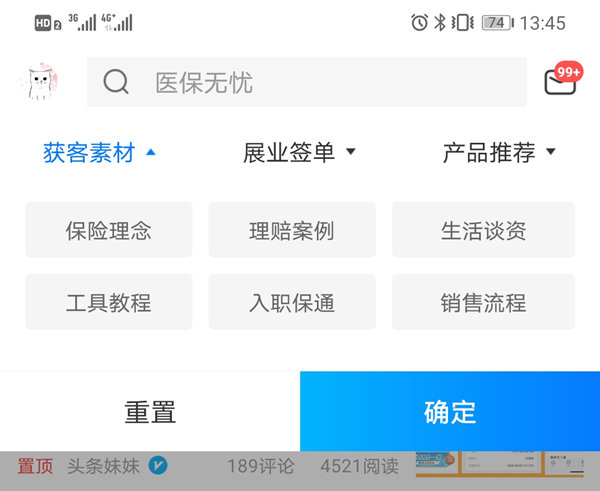
Task: Tap the verified badge beside 头条妹妹
Action: [x=158, y=465]
